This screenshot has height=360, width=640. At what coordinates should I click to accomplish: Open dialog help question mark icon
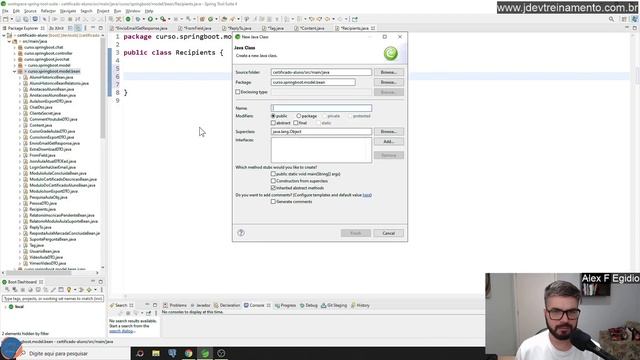pyautogui.click(x=241, y=233)
